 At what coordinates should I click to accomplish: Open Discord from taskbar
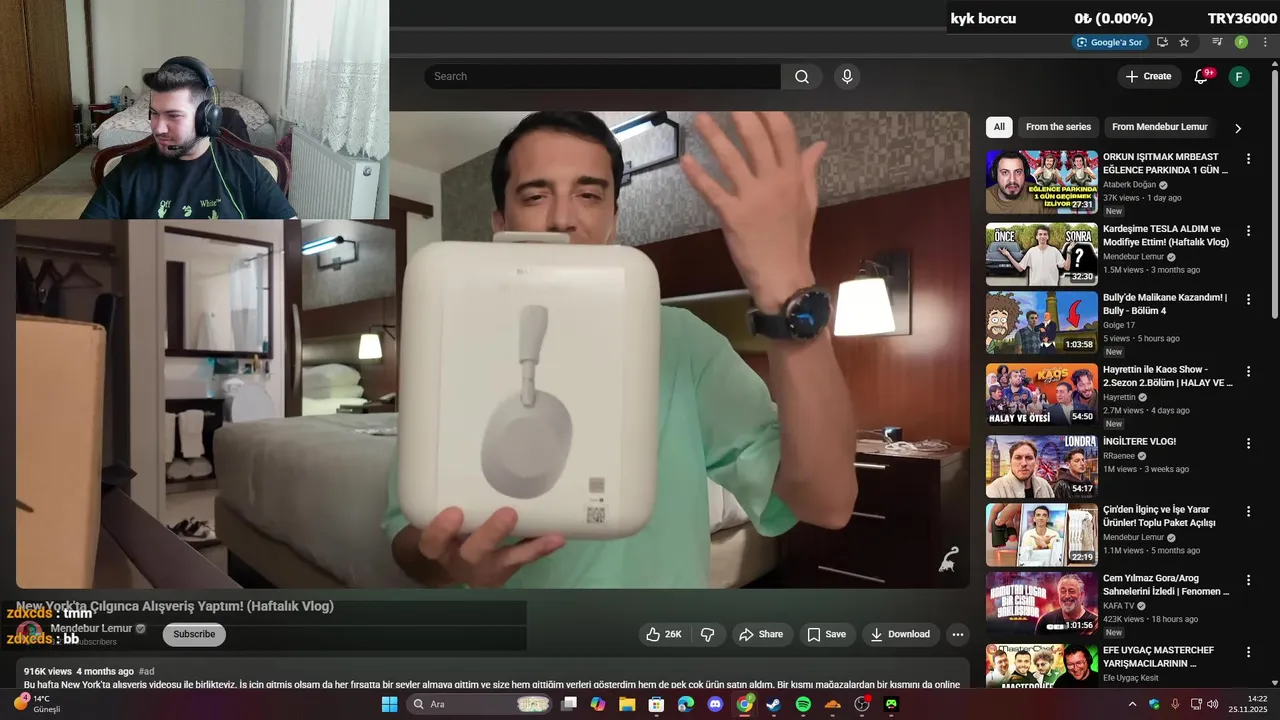pos(715,704)
